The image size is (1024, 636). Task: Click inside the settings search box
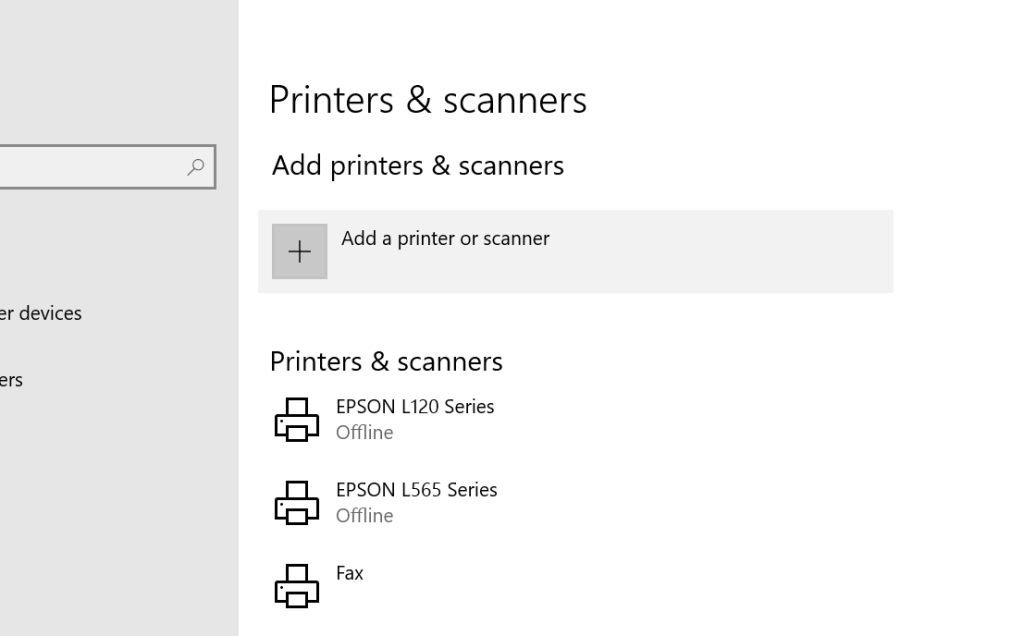click(x=90, y=167)
